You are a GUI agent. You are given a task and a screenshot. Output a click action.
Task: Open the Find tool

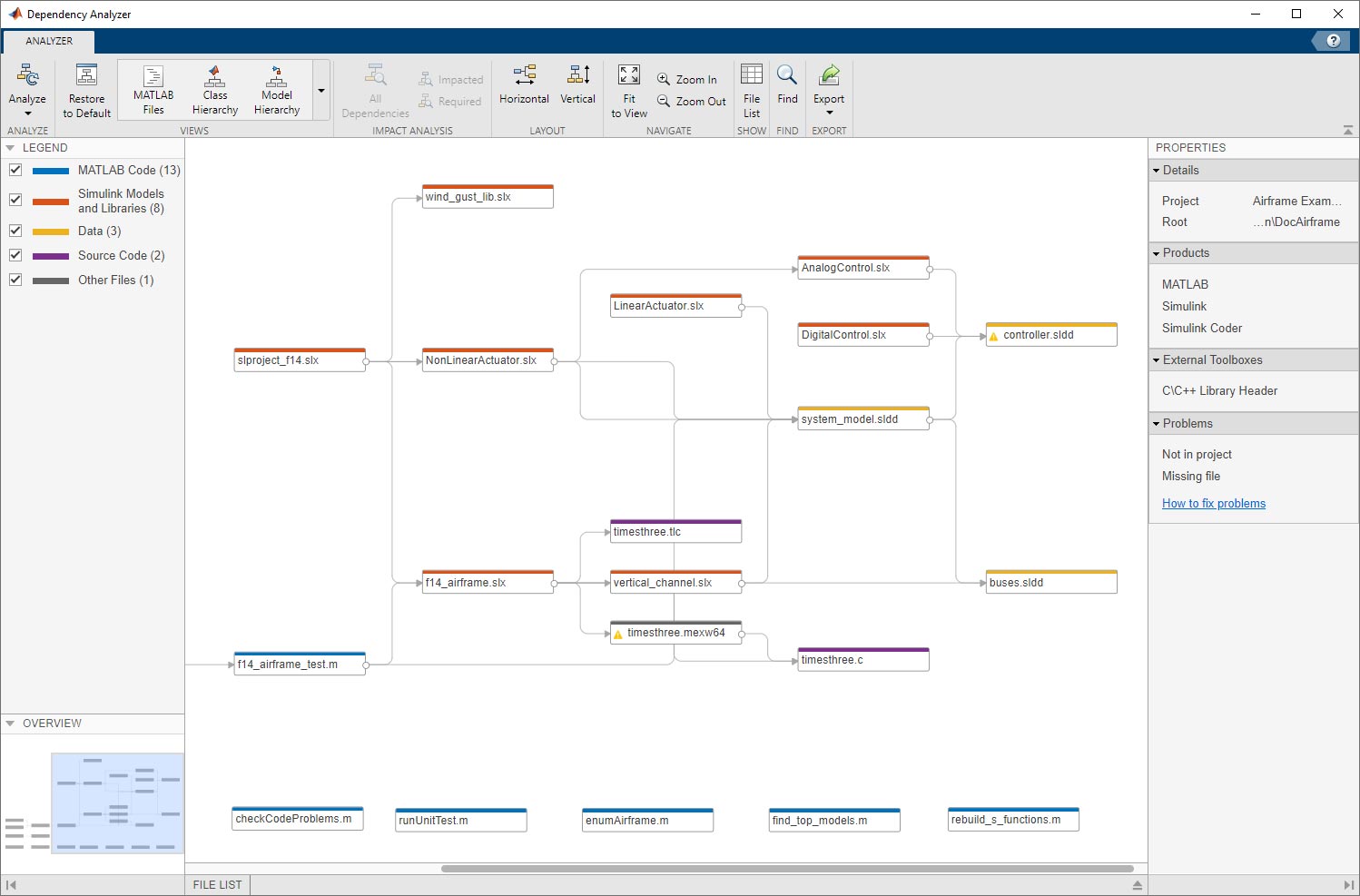pos(787,85)
